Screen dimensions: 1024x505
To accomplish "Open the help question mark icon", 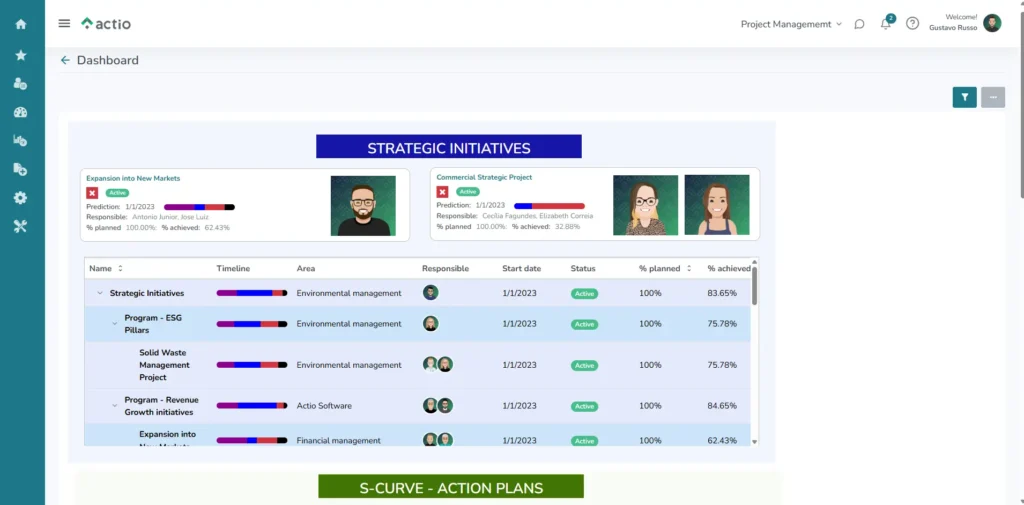I will (x=912, y=24).
